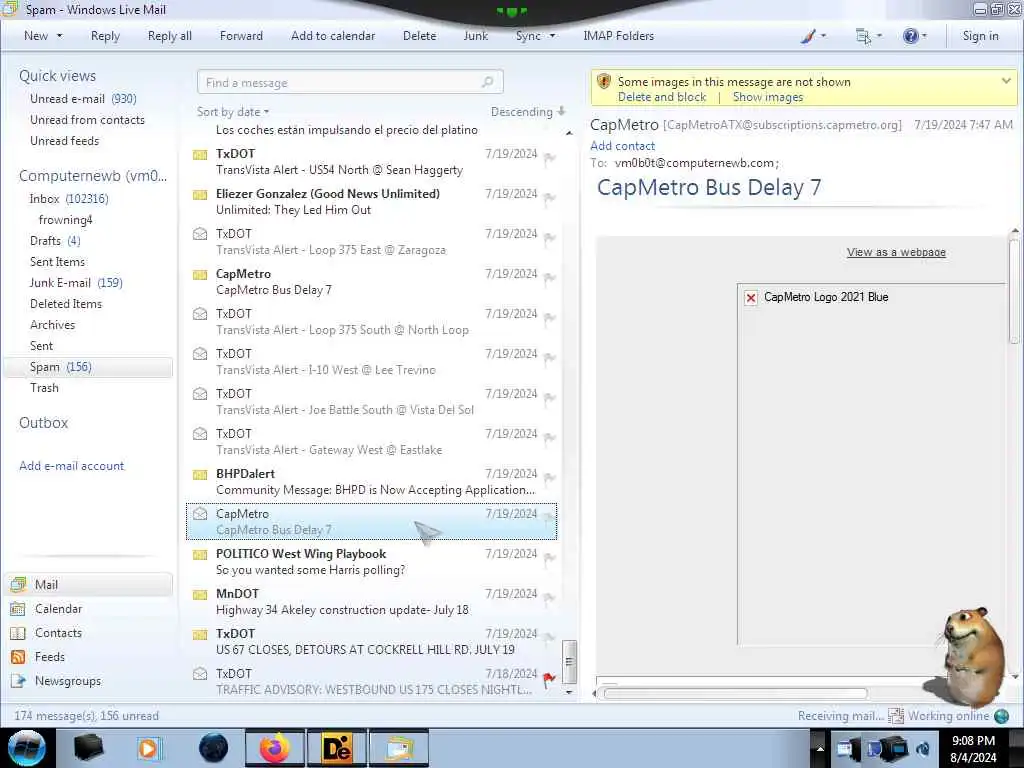Open the Inbox folder
This screenshot has width=1024, height=768.
coord(69,199)
